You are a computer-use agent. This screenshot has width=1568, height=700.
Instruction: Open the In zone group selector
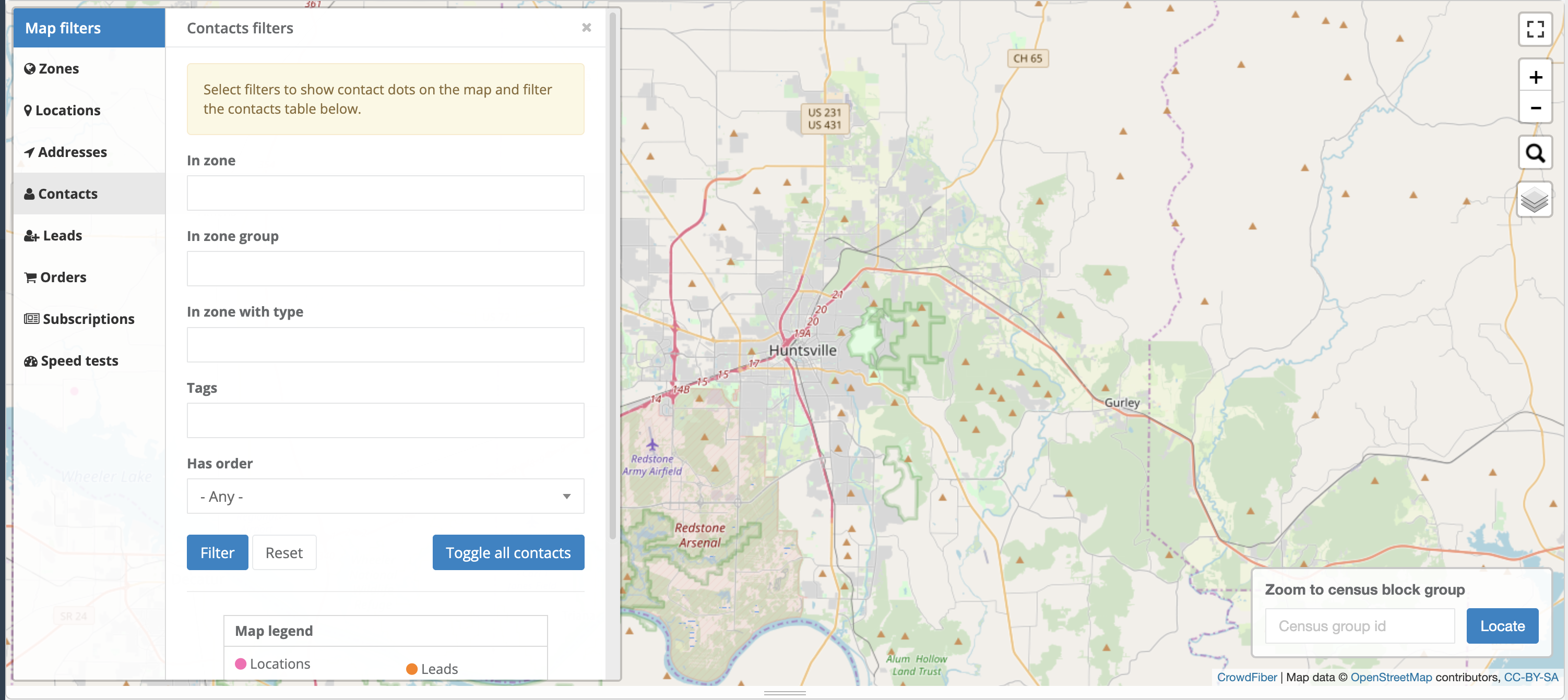pos(385,270)
